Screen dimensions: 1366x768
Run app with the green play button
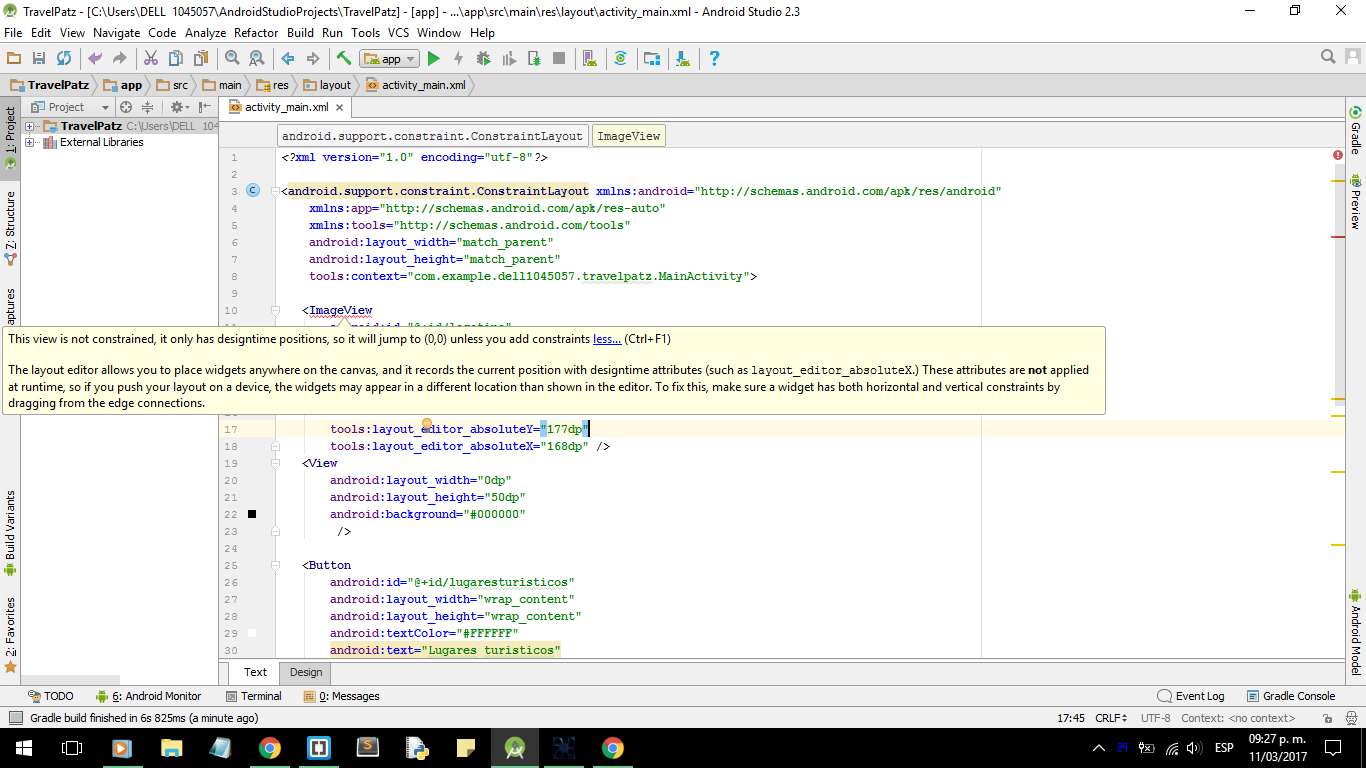(434, 59)
